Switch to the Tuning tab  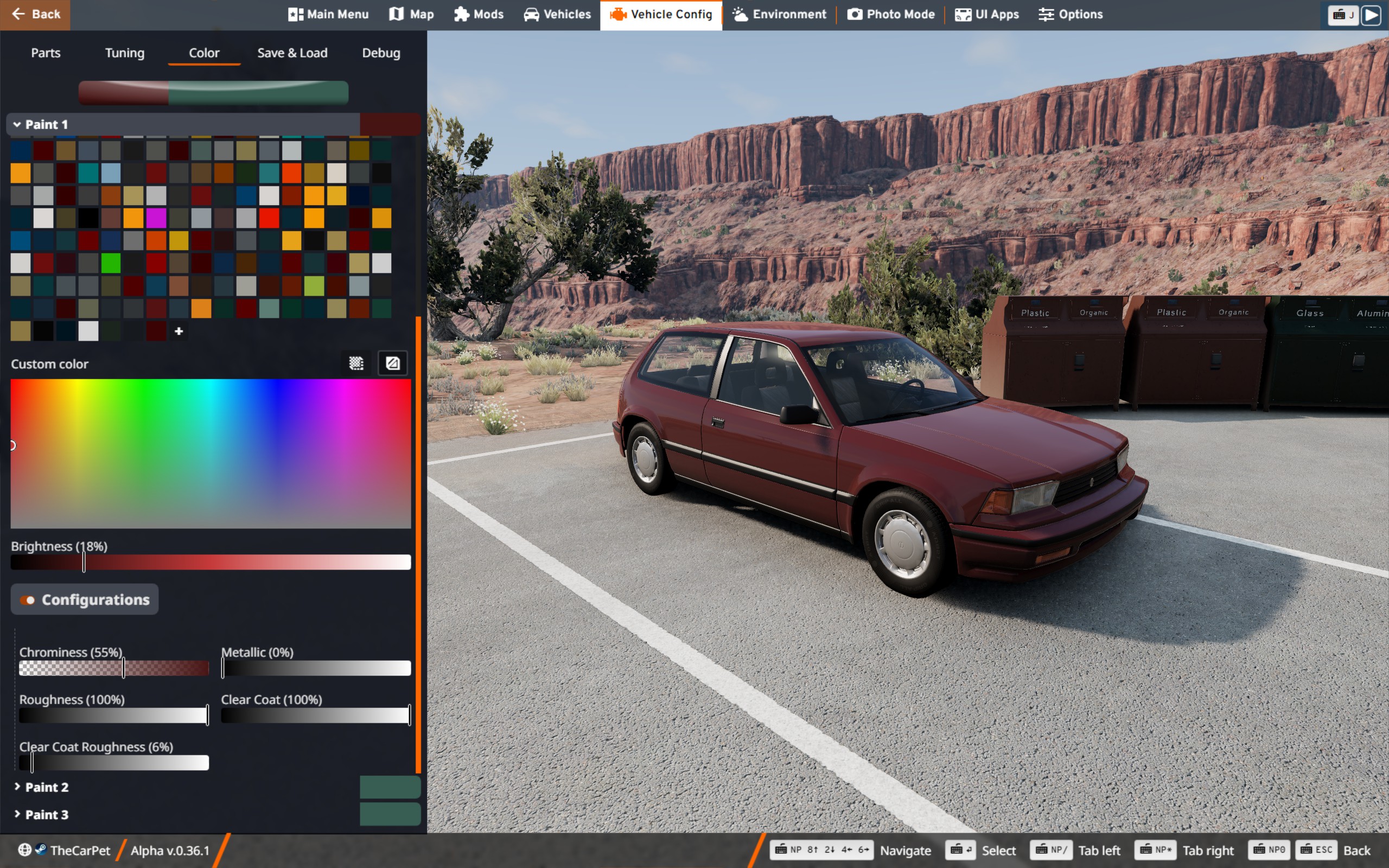click(x=125, y=53)
